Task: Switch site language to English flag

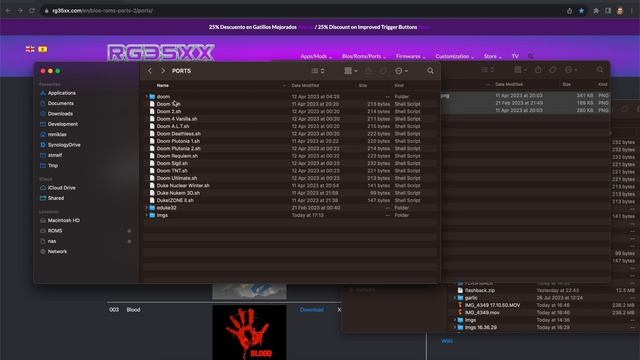Action: tap(30, 49)
